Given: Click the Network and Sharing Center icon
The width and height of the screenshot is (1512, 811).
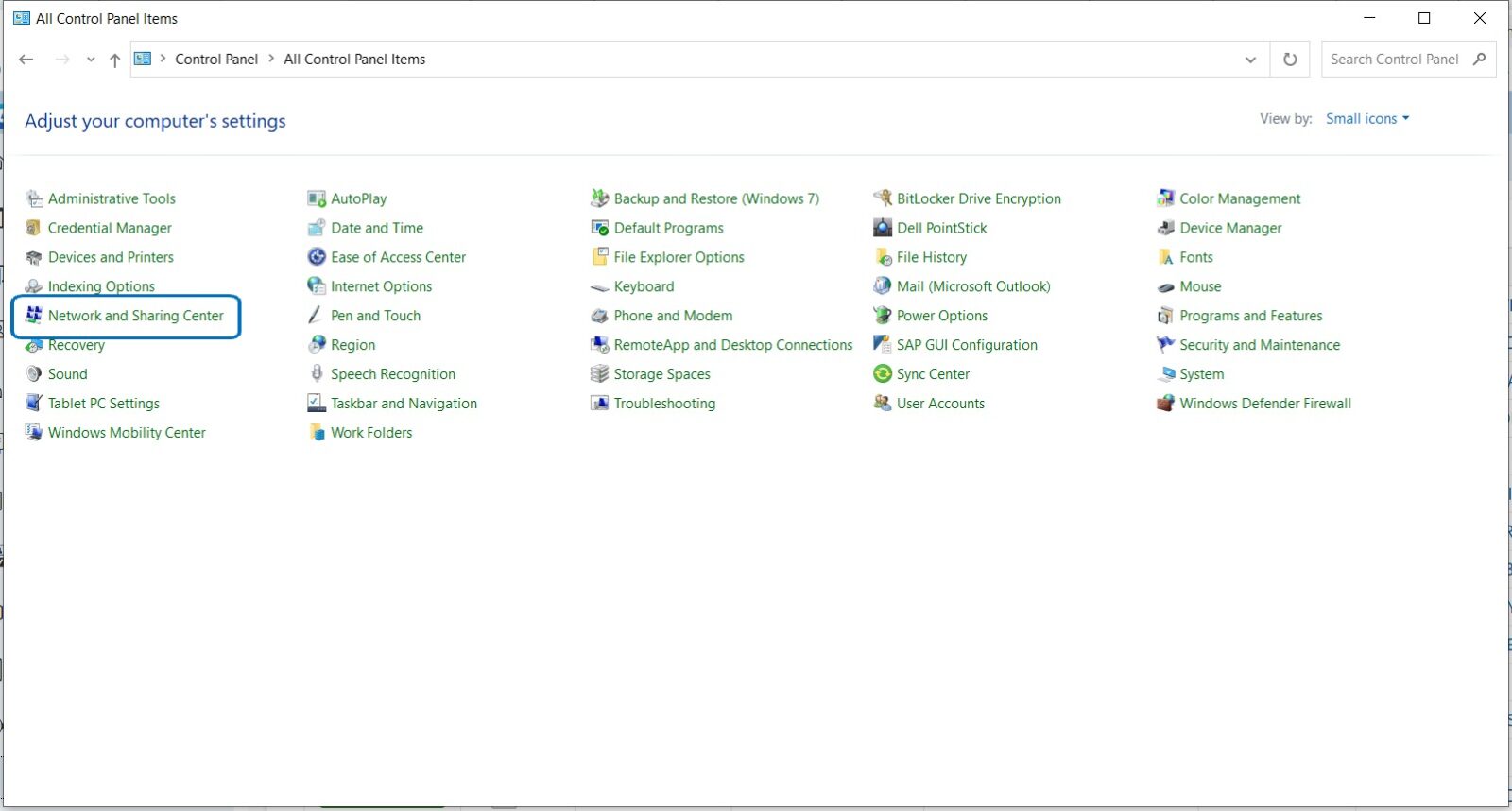Looking at the screenshot, I should [34, 316].
